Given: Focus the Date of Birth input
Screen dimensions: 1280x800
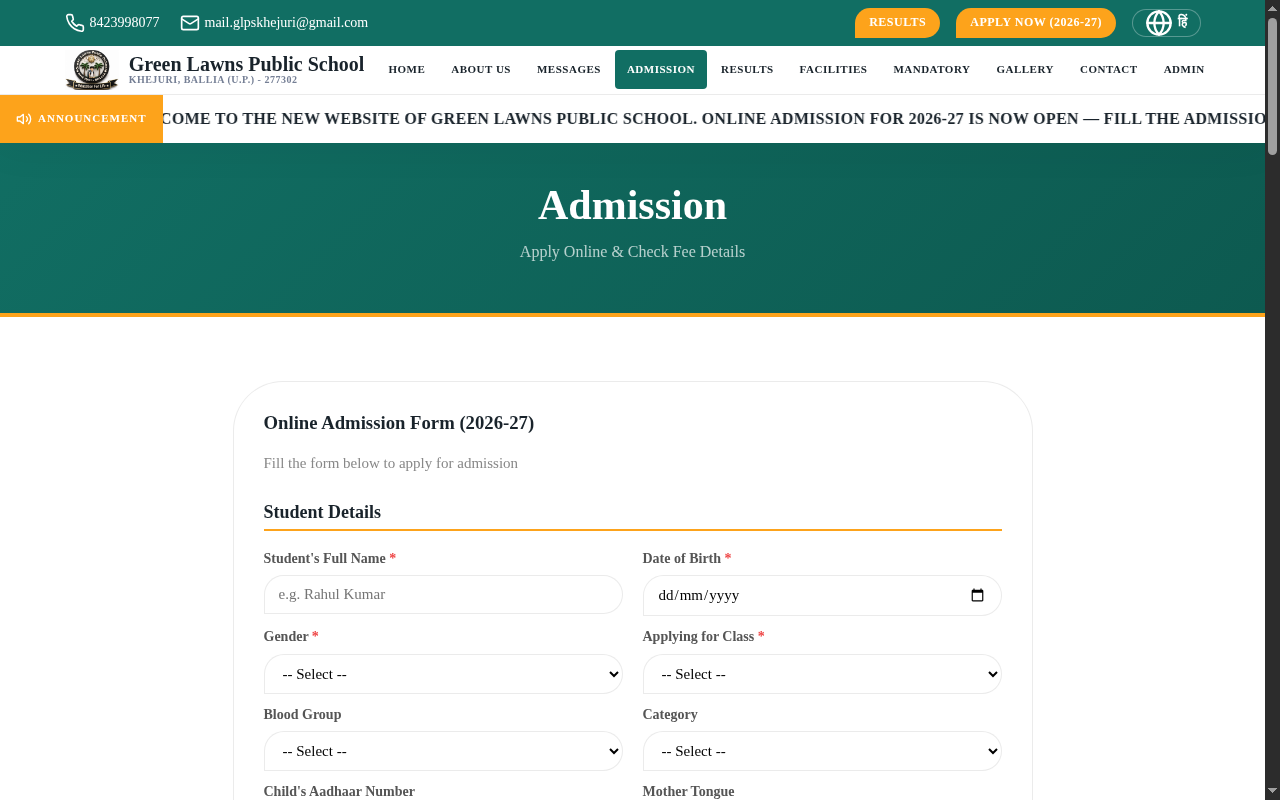Looking at the screenshot, I should [x=822, y=595].
